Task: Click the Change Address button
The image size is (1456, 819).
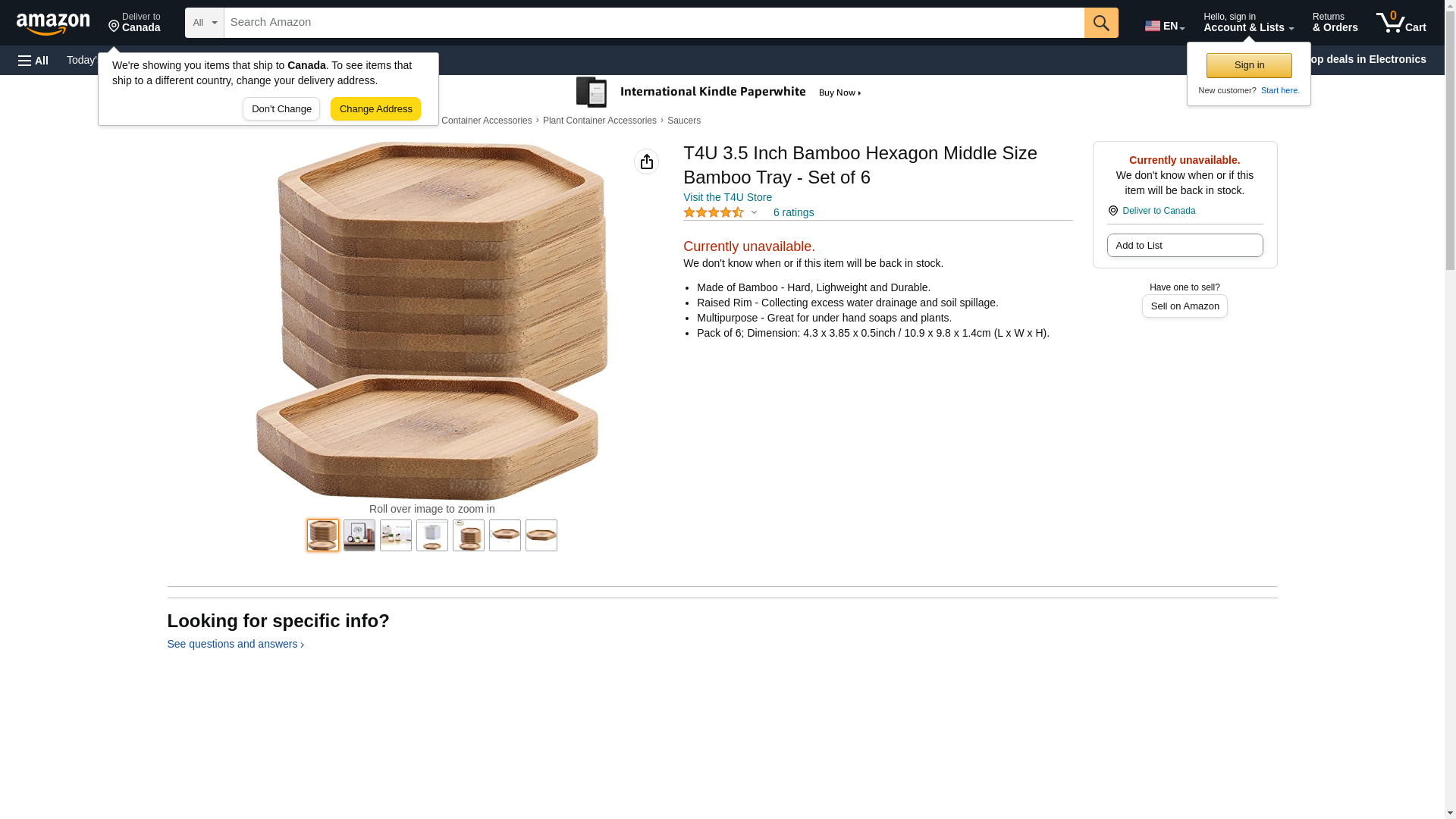Action: (x=375, y=109)
